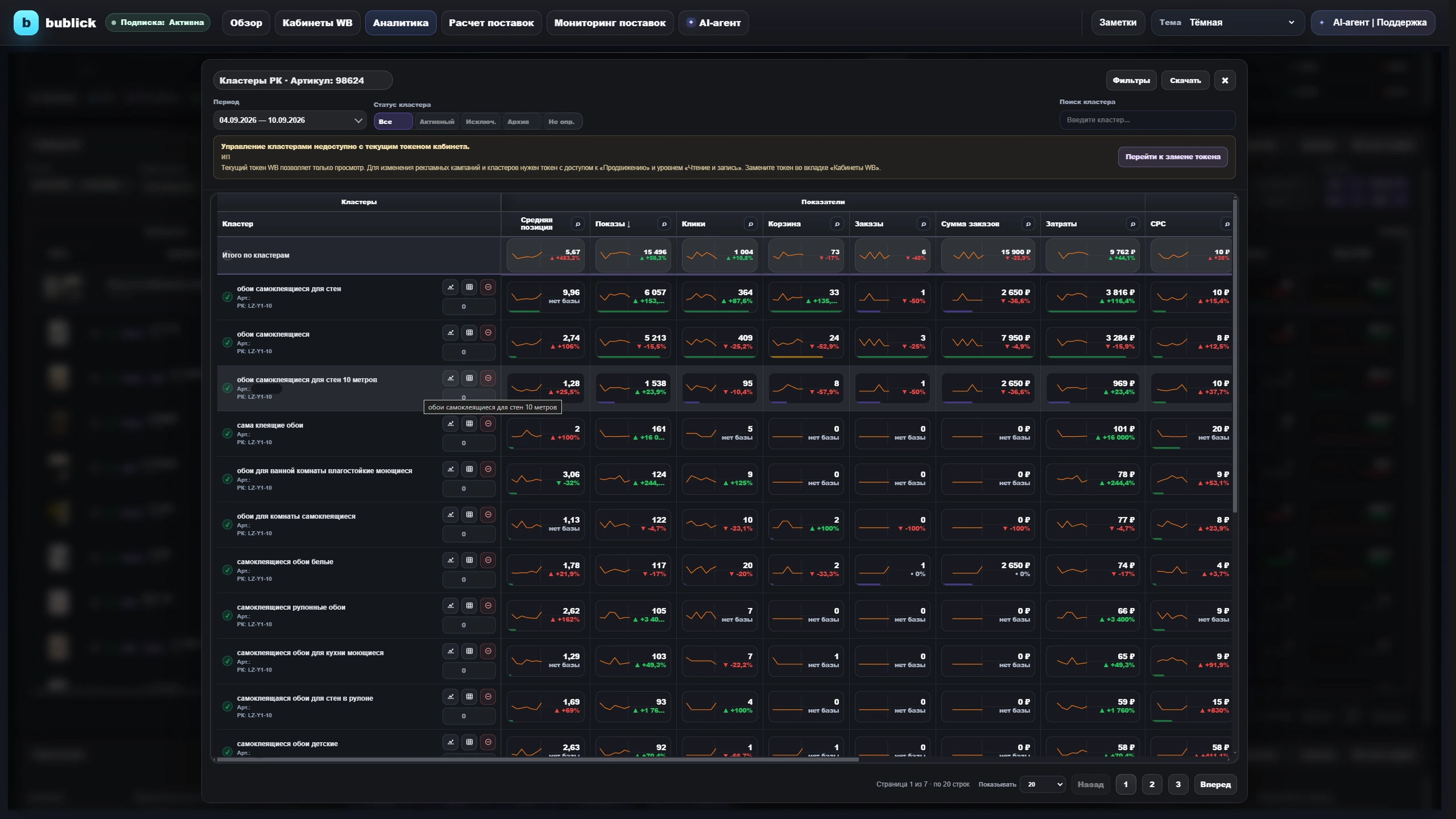Click the horizontal table scrollbar

[537, 759]
